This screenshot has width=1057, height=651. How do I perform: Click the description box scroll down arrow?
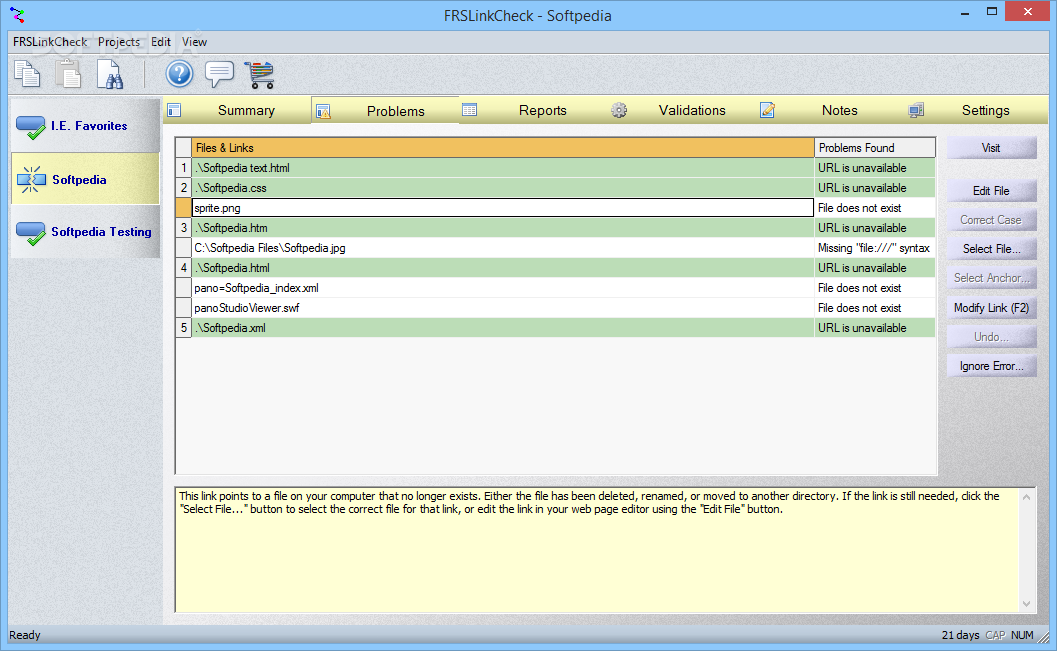point(1027,604)
